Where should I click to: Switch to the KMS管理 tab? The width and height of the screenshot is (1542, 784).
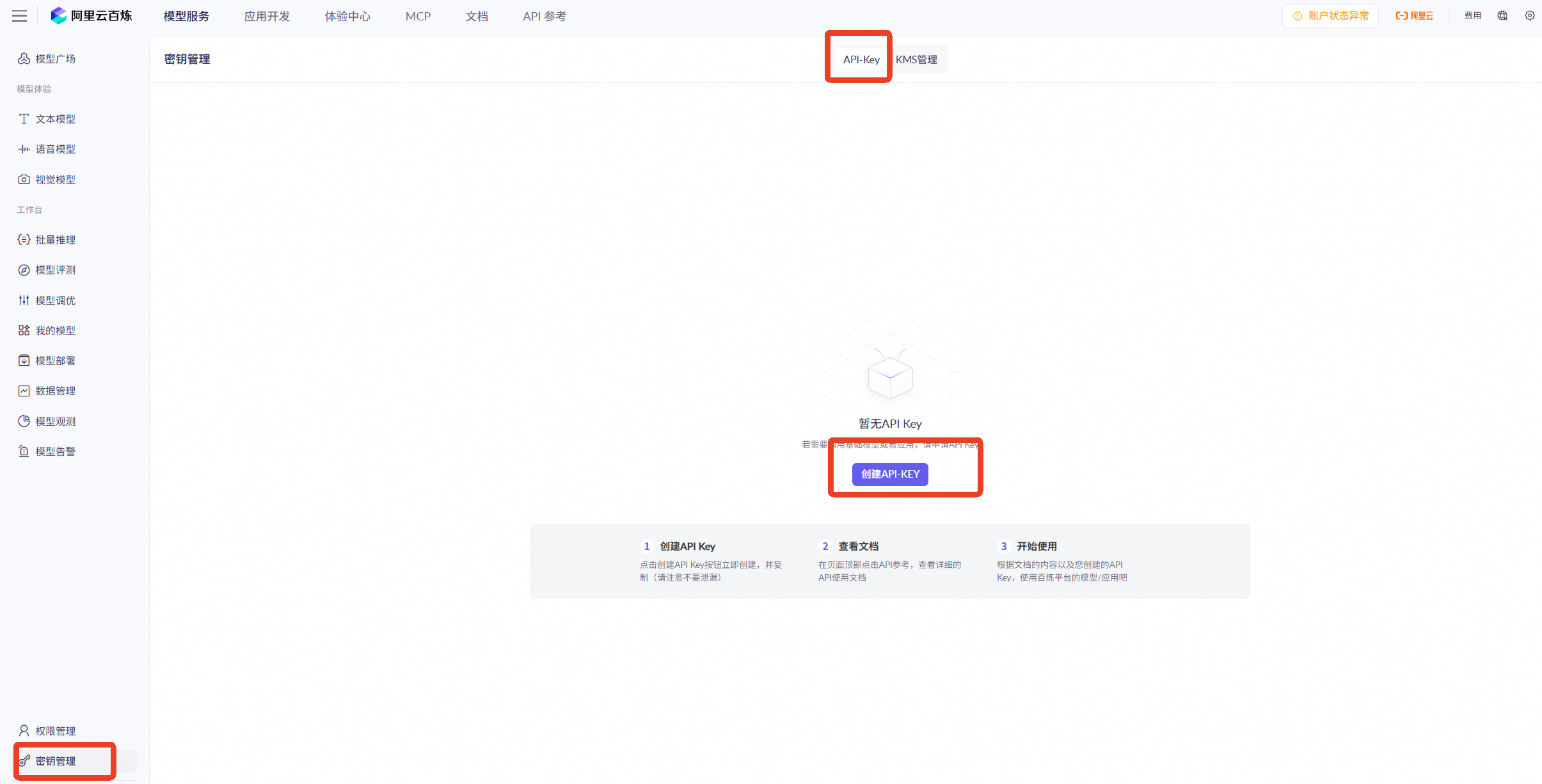(916, 59)
